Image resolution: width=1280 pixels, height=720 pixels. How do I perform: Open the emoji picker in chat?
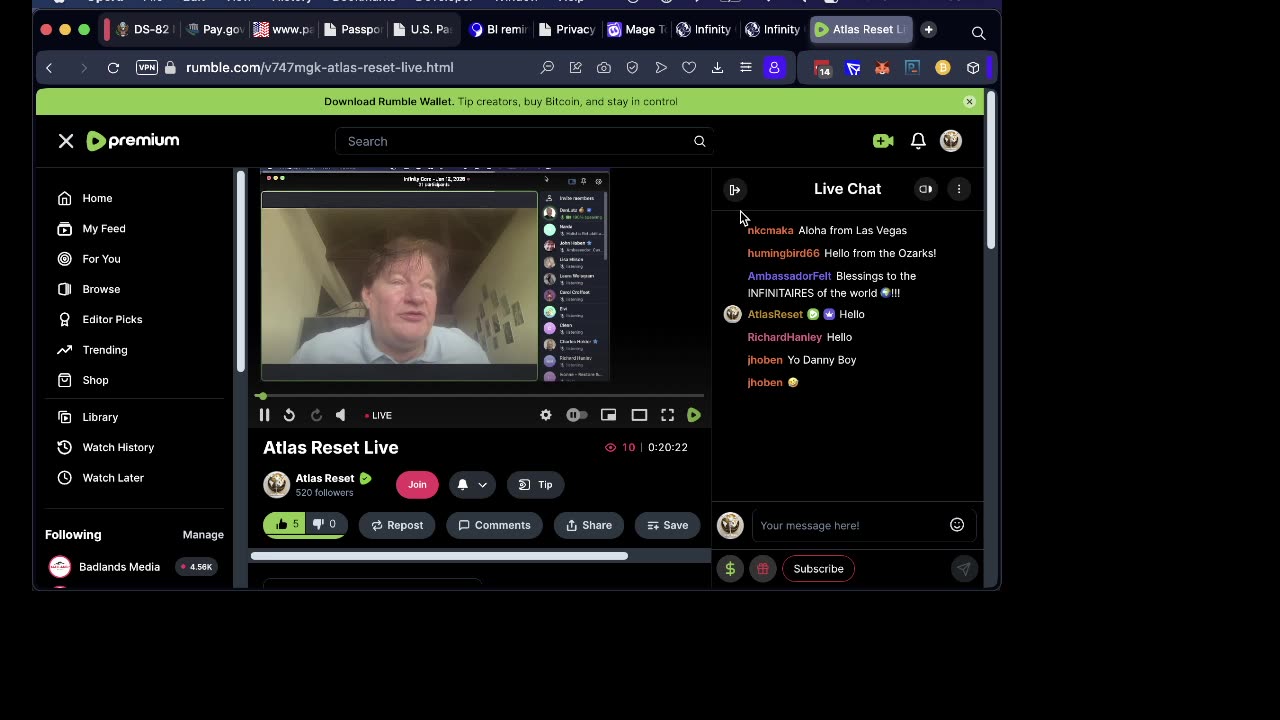(x=957, y=525)
